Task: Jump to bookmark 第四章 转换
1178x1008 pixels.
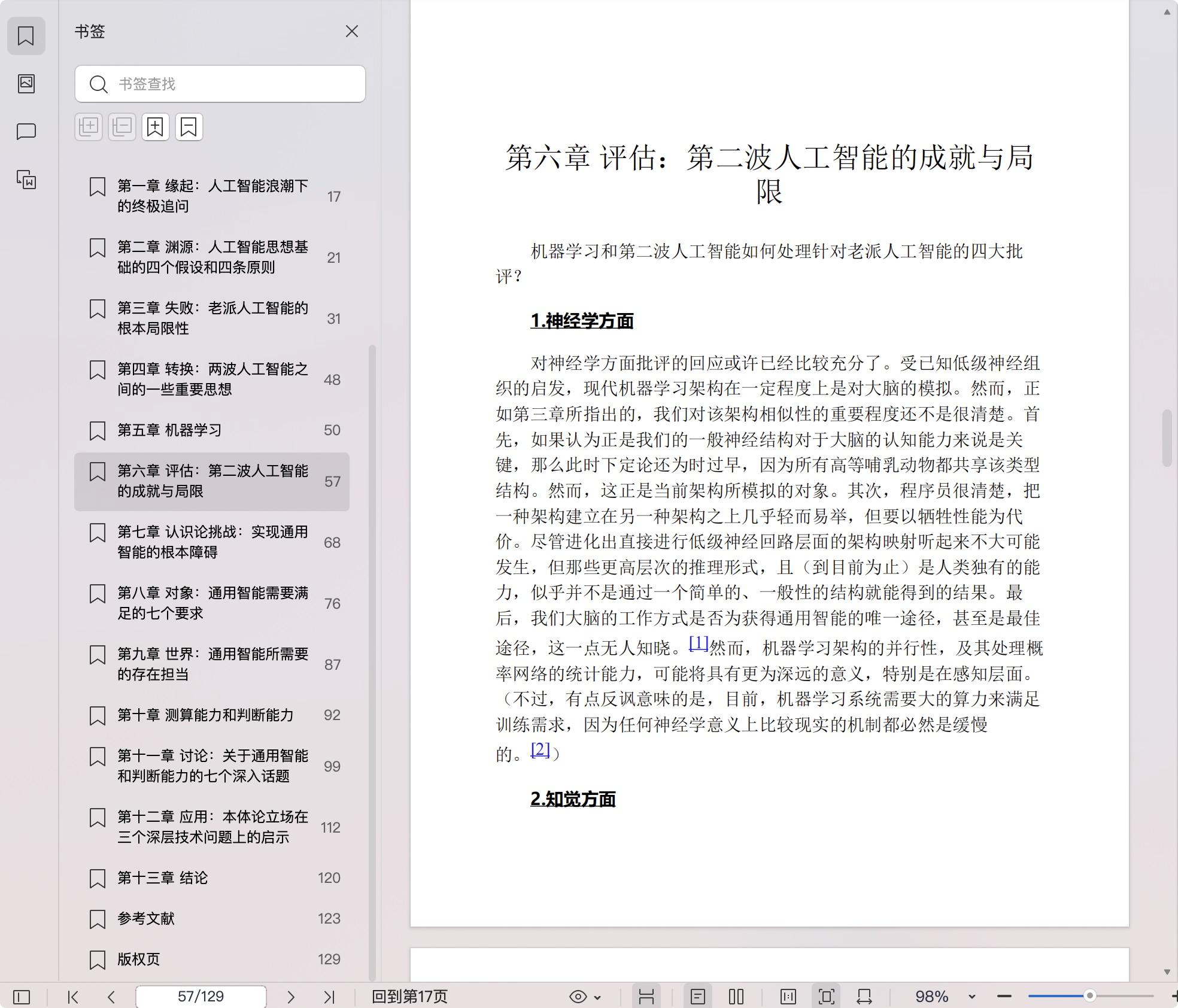Action: tap(212, 379)
